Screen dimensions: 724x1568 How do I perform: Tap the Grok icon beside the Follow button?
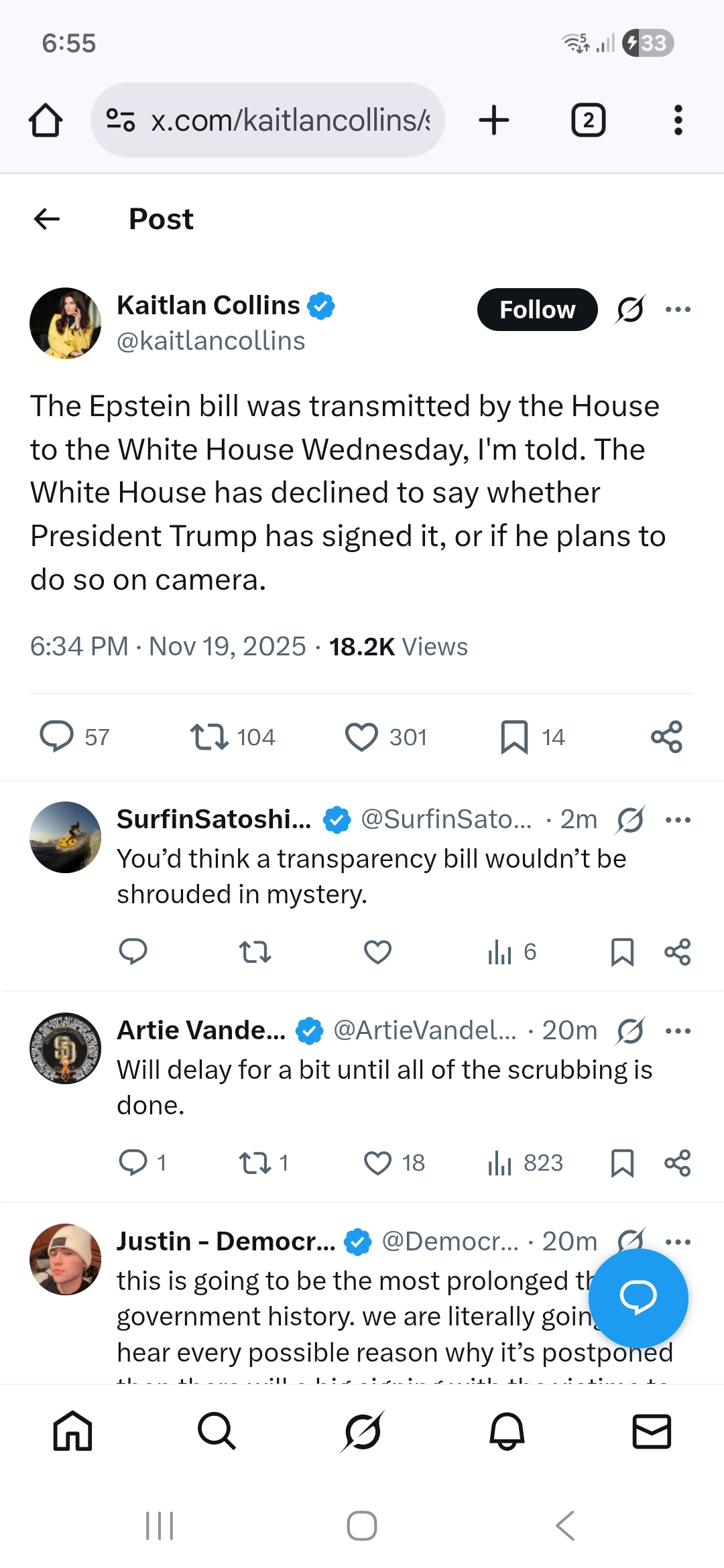tap(630, 309)
